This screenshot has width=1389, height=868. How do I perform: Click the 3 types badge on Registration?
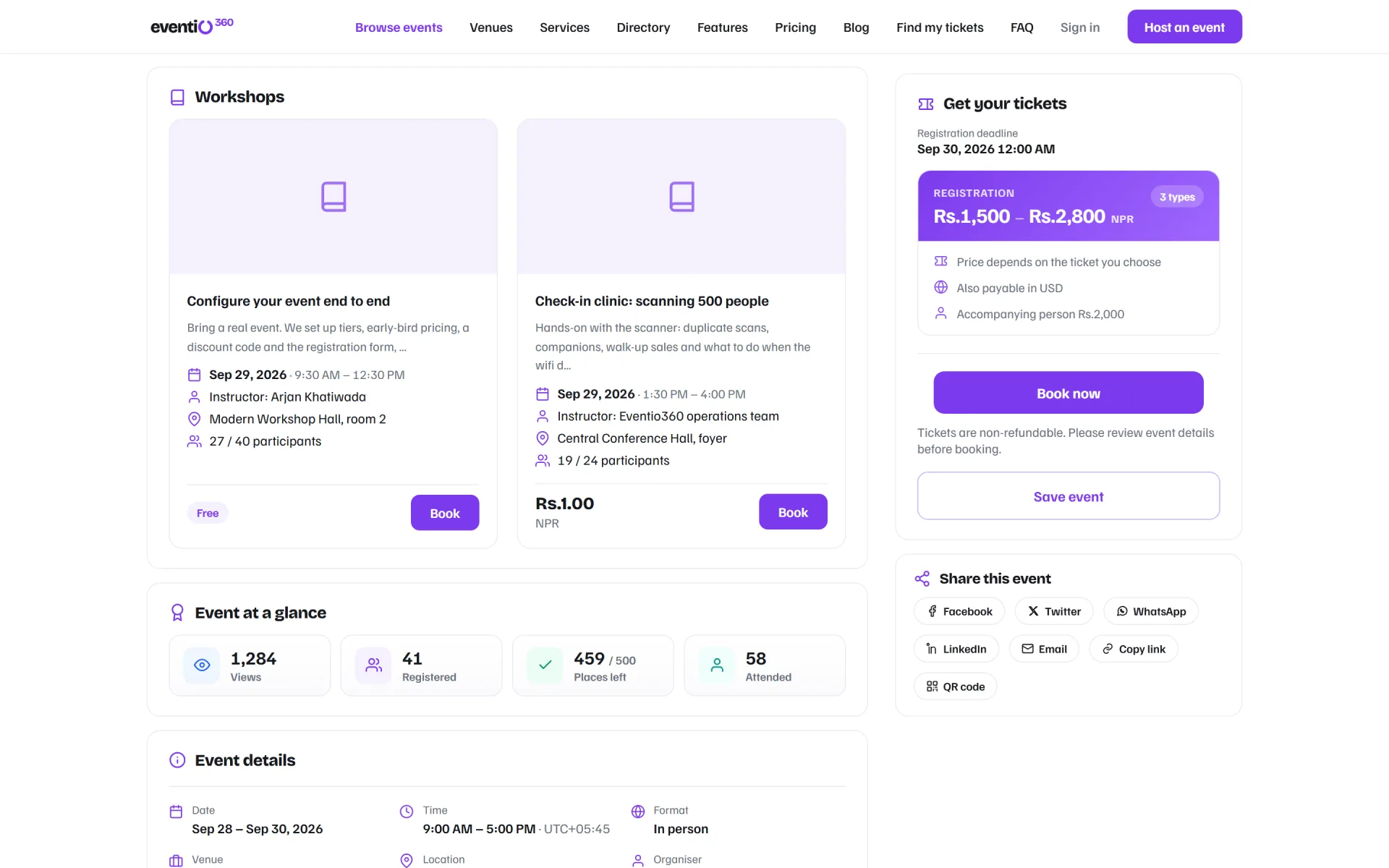tap(1177, 197)
